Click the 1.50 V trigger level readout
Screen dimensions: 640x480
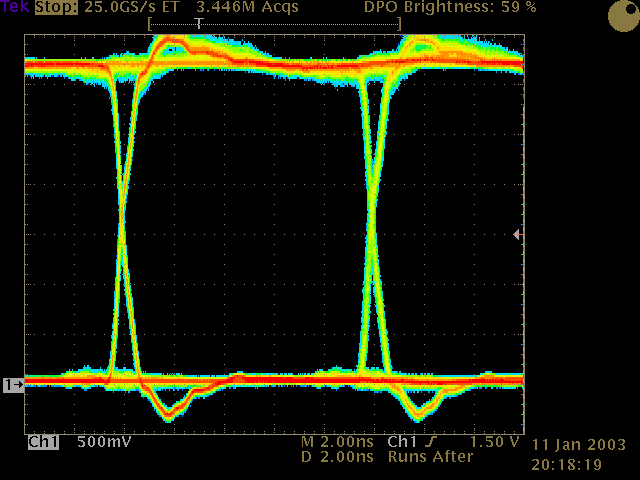495,442
